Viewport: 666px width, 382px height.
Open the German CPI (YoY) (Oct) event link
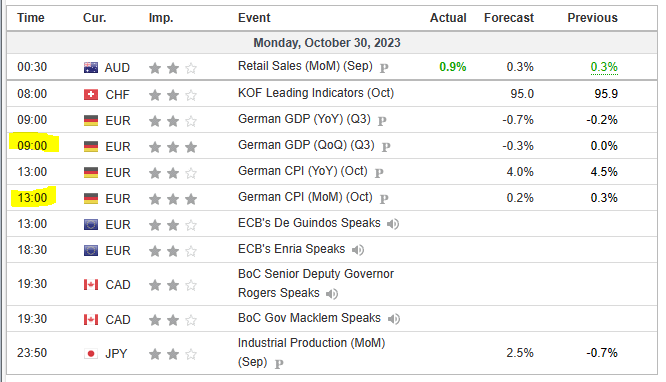(x=302, y=171)
